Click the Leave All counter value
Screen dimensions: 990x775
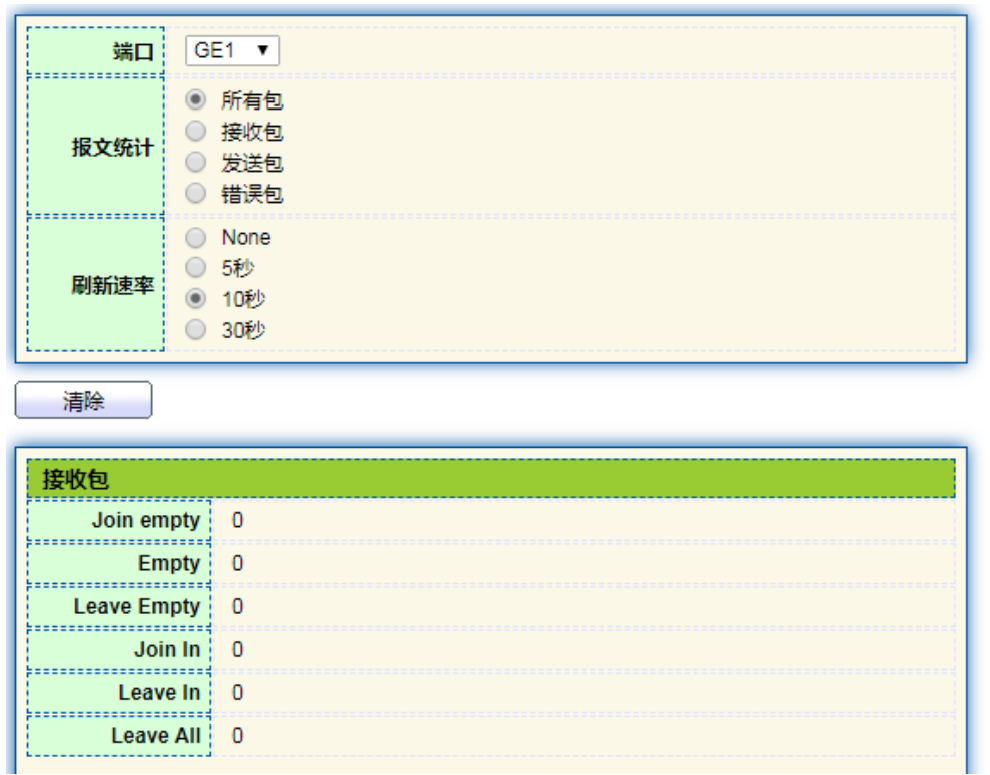click(x=237, y=736)
